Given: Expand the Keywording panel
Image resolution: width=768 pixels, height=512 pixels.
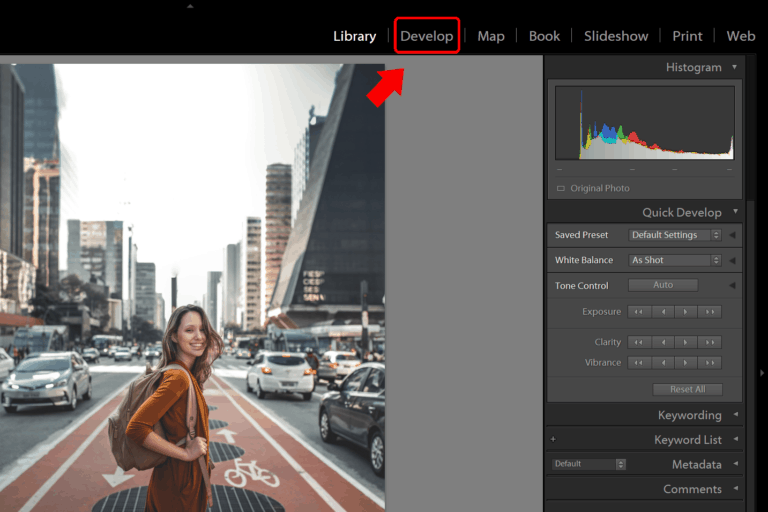Looking at the screenshot, I should click(736, 414).
